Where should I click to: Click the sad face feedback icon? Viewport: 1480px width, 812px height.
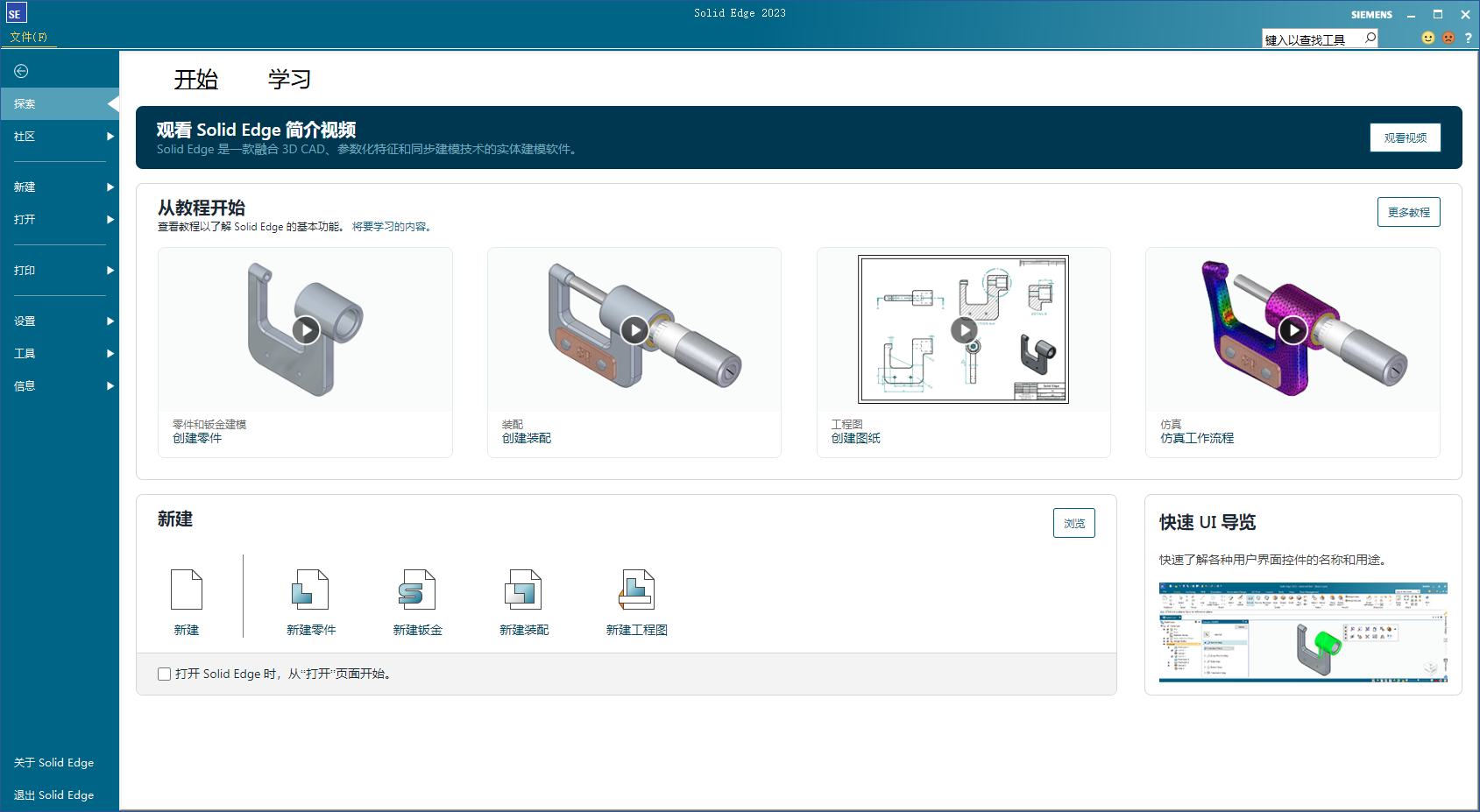[1448, 38]
